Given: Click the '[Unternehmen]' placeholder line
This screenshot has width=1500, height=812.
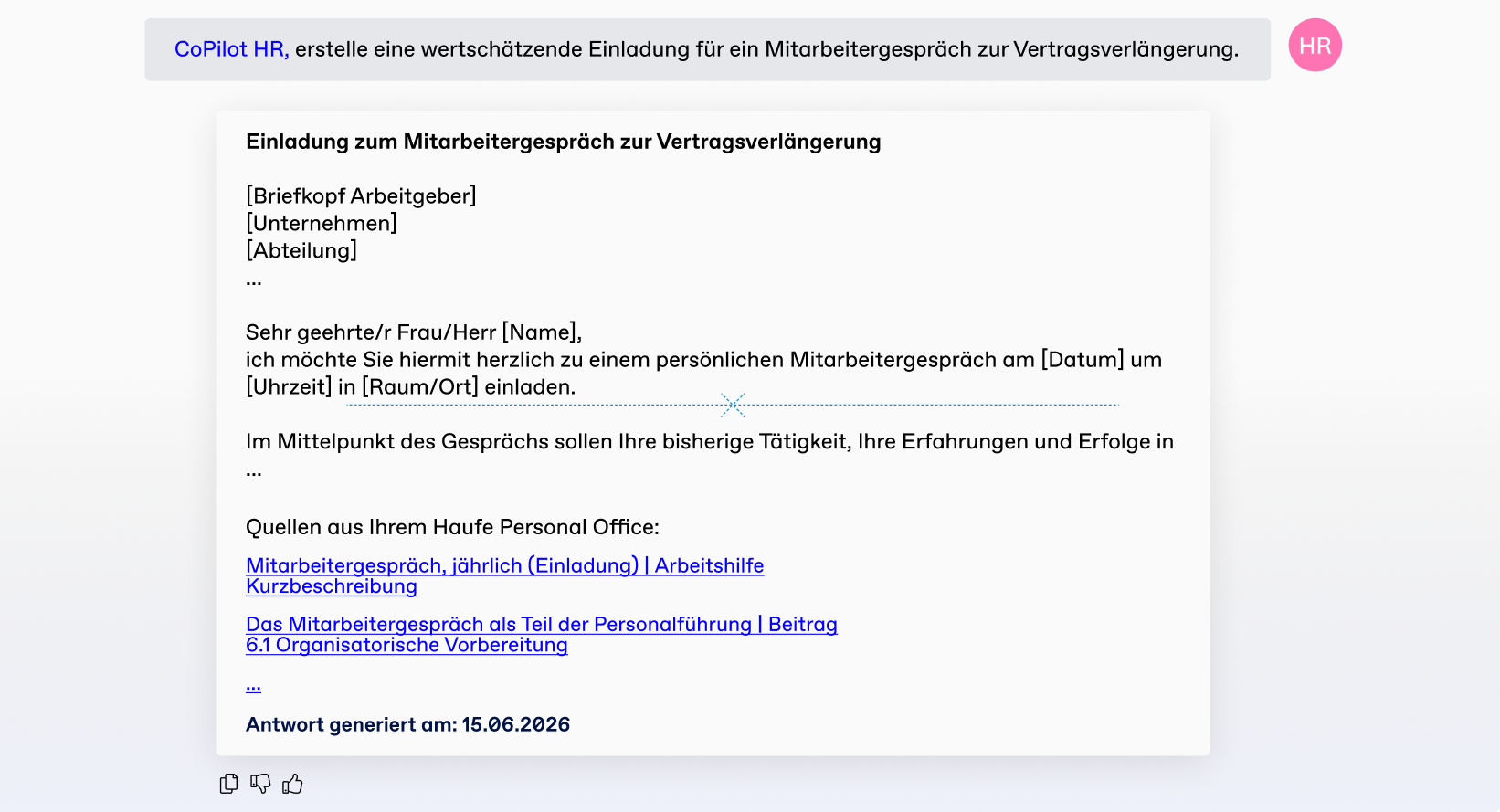Looking at the screenshot, I should click(x=322, y=223).
